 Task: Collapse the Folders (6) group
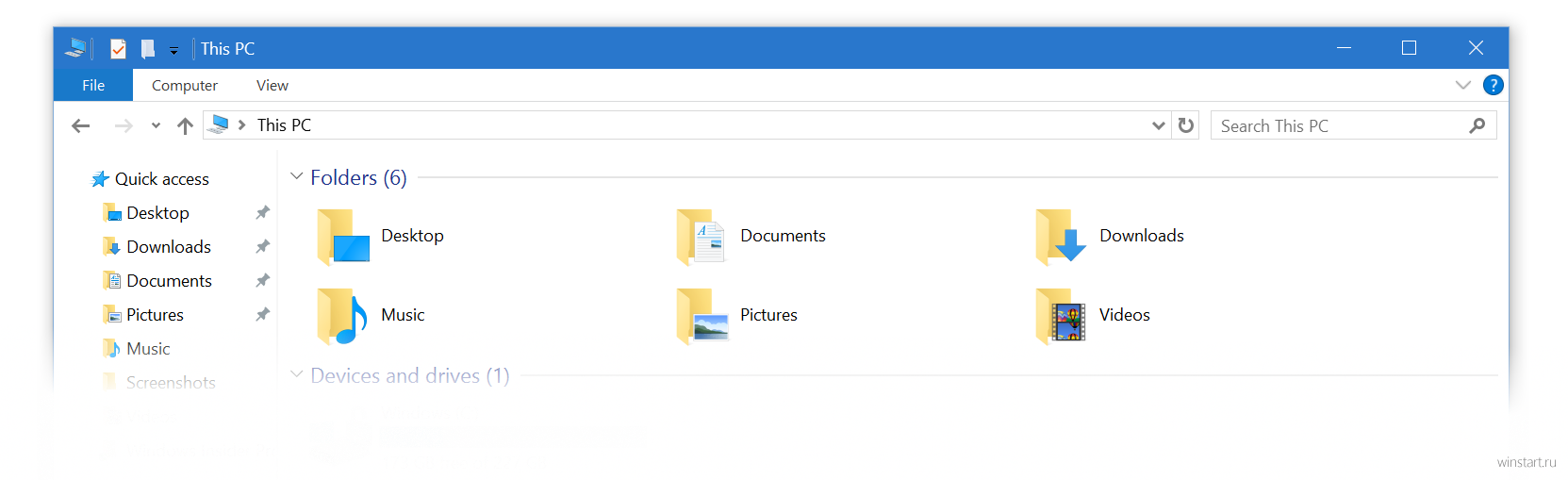(x=297, y=177)
